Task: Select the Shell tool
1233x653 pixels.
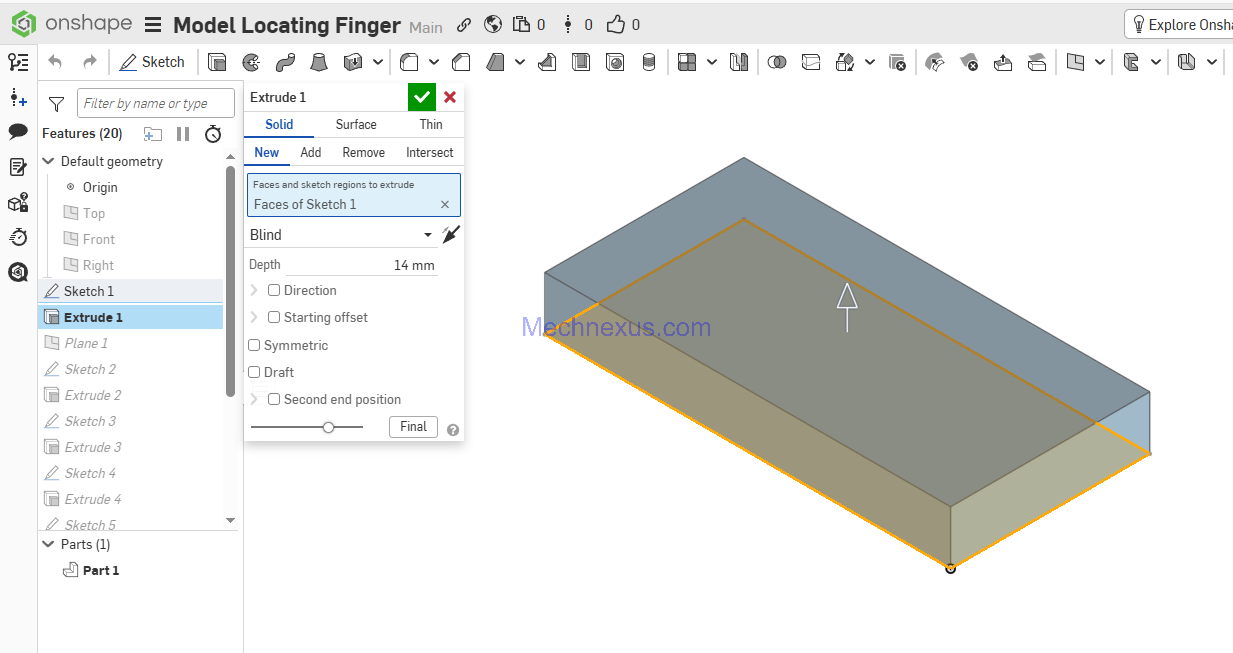Action: tap(581, 62)
